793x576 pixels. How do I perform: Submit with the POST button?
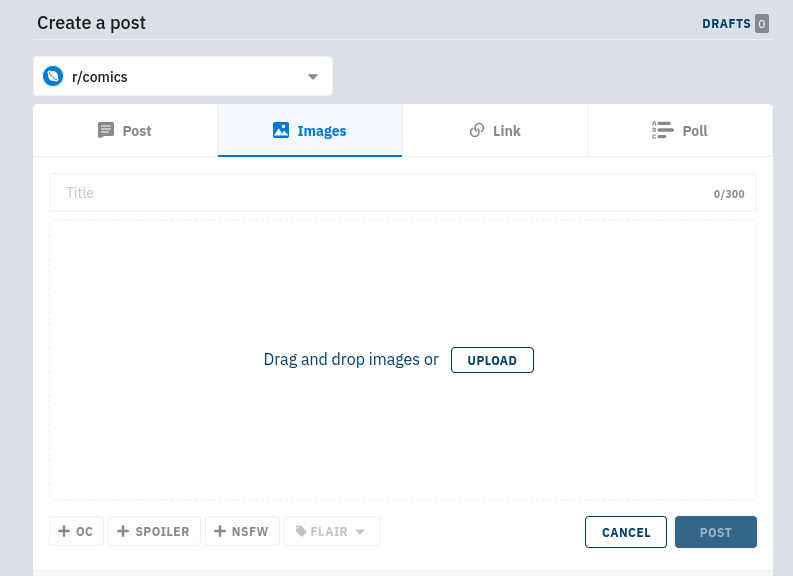[x=716, y=532]
